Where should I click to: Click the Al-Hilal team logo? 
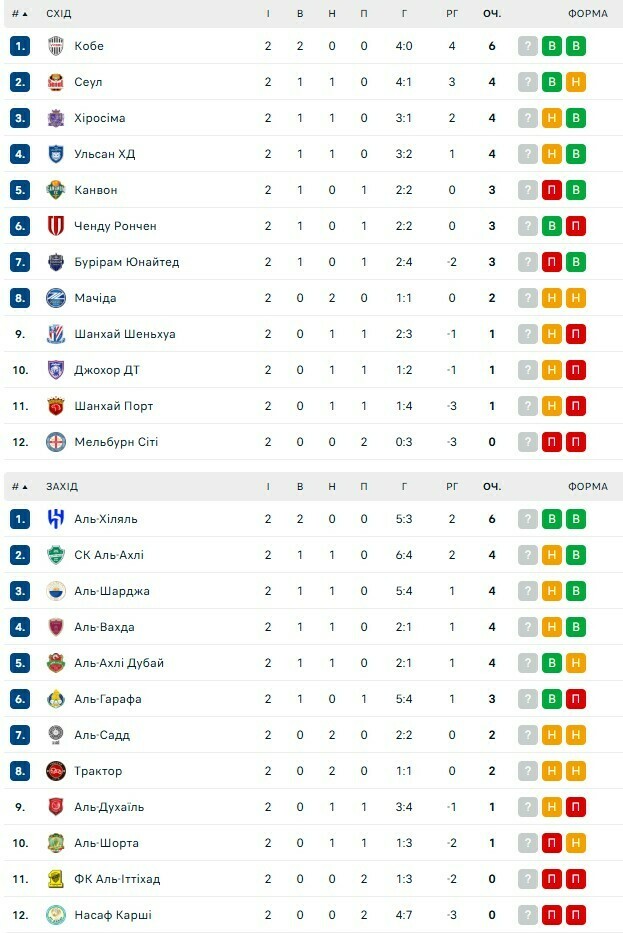tap(56, 519)
